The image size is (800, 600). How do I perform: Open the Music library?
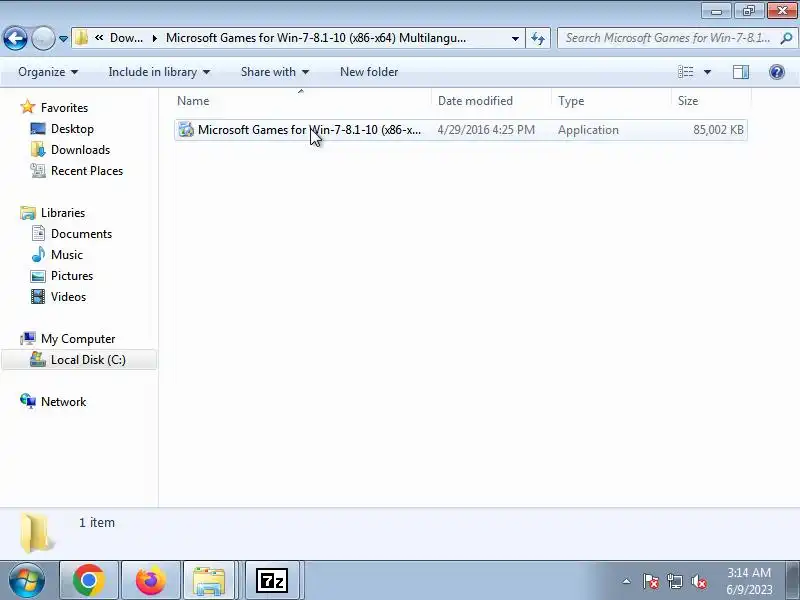click(x=66, y=254)
